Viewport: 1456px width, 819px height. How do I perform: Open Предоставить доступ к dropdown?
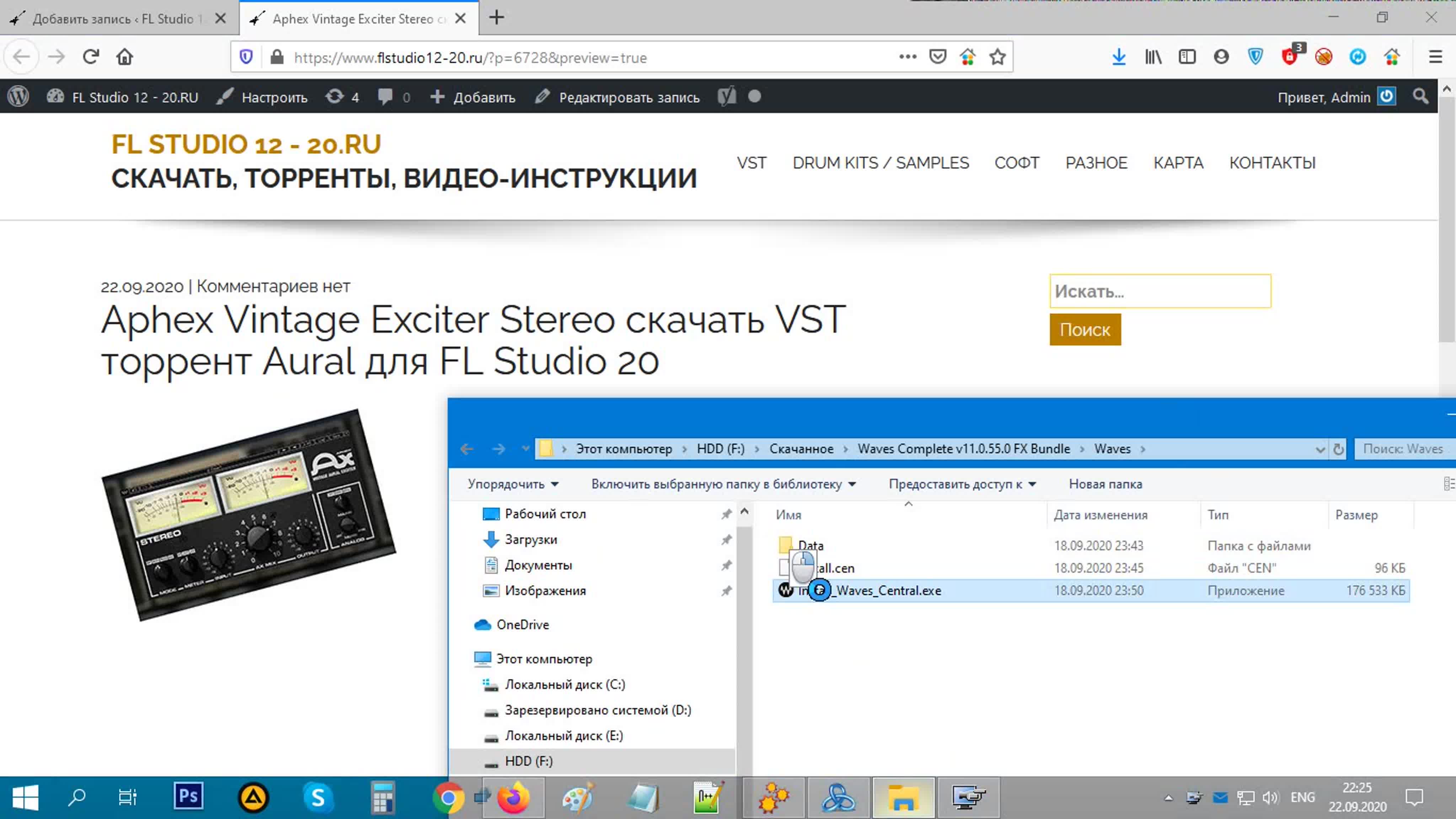coord(962,484)
